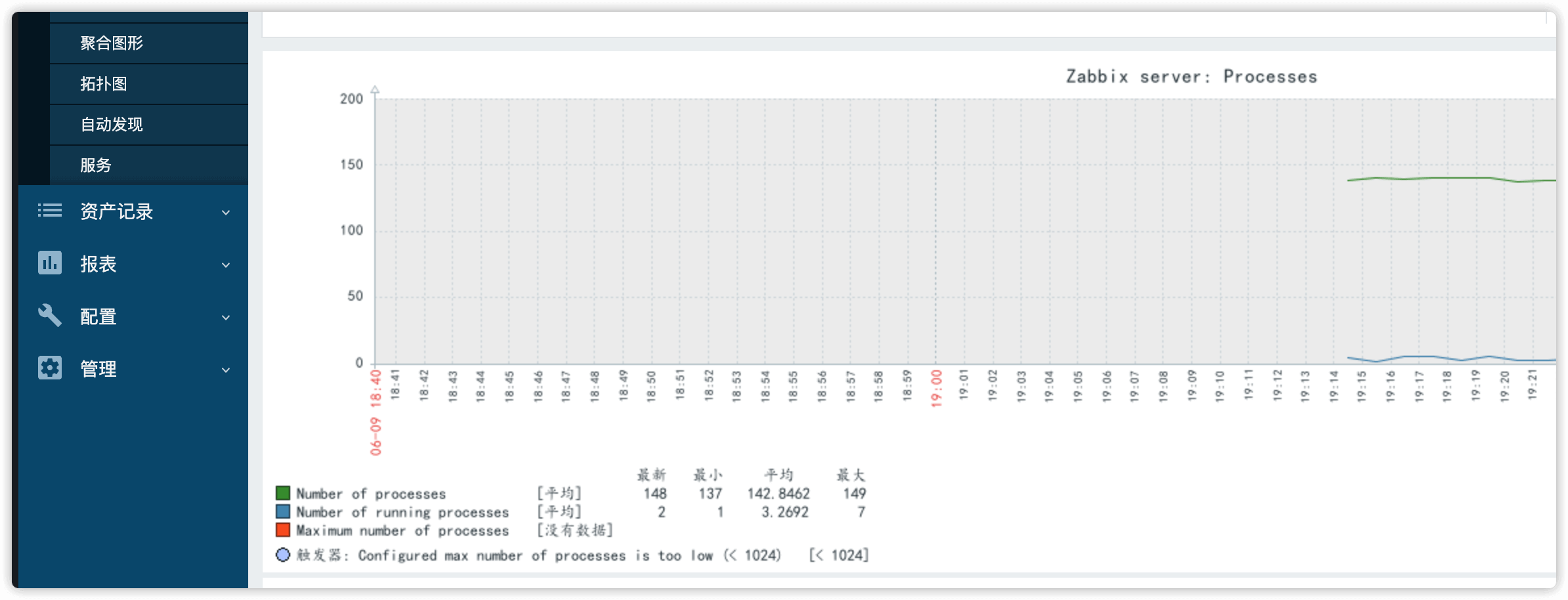This screenshot has width=1568, height=600.
Task: Click the 最大 column header
Action: coord(851,475)
